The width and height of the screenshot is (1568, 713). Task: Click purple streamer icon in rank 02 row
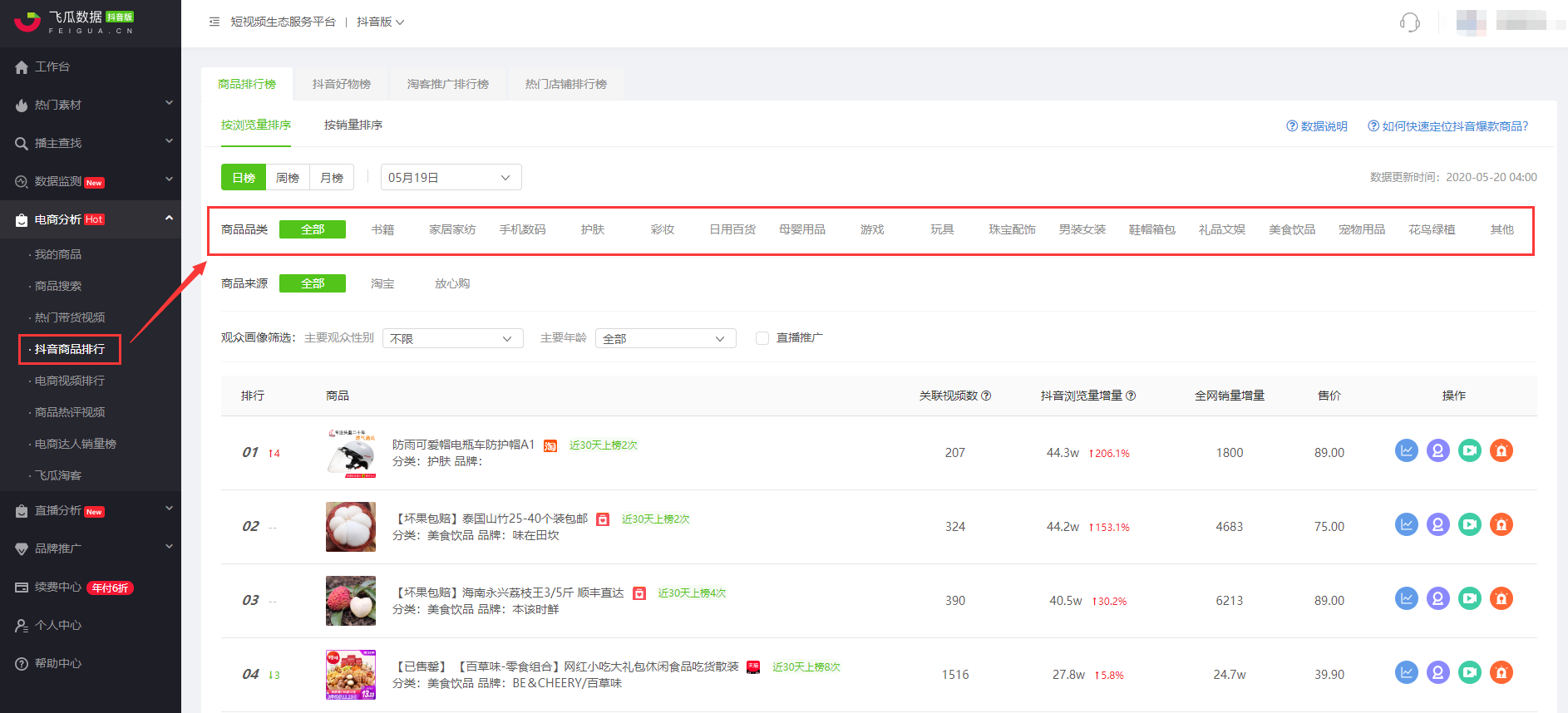[1437, 524]
